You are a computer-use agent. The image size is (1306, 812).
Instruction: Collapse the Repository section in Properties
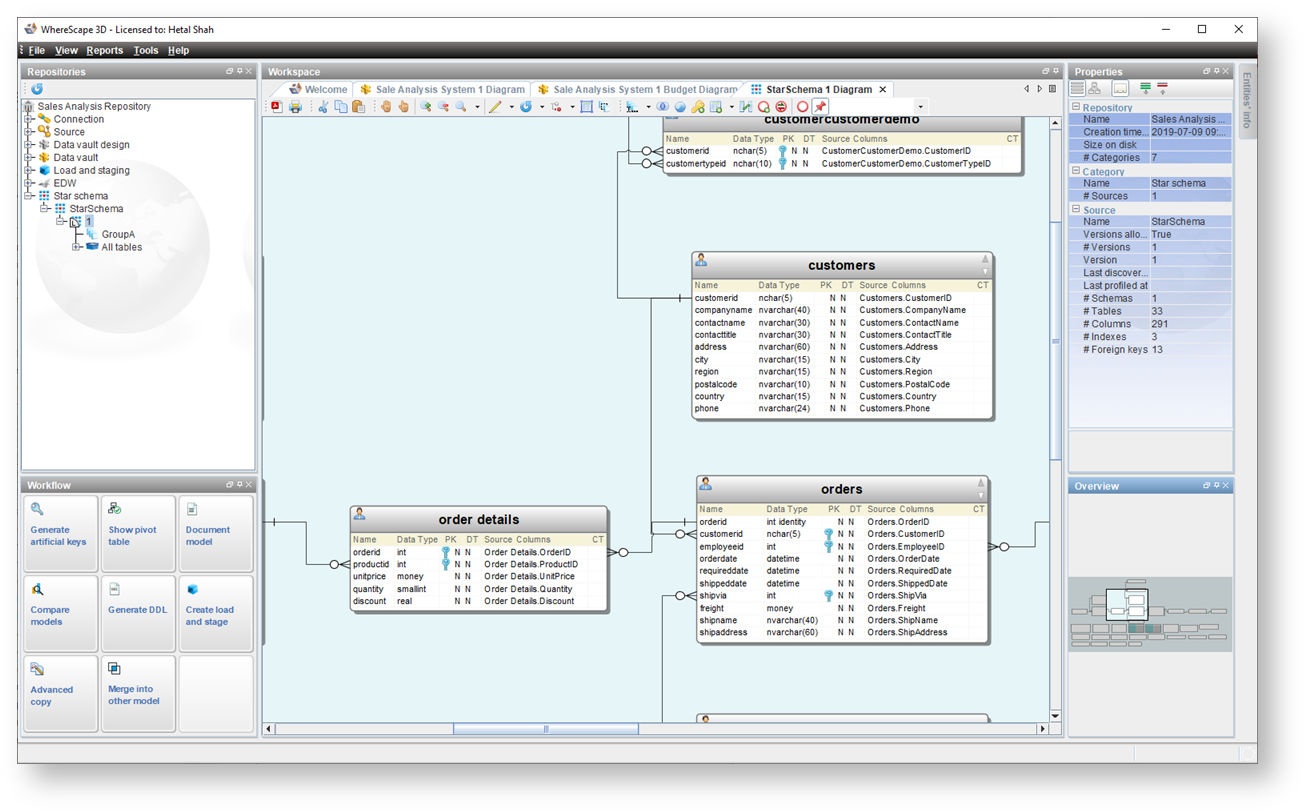click(1076, 107)
